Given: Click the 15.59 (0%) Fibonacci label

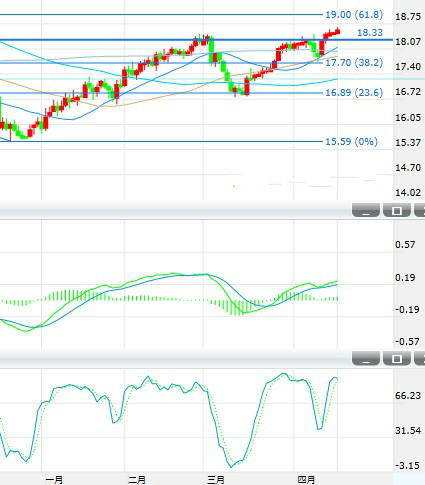Looking at the screenshot, I should [351, 141].
